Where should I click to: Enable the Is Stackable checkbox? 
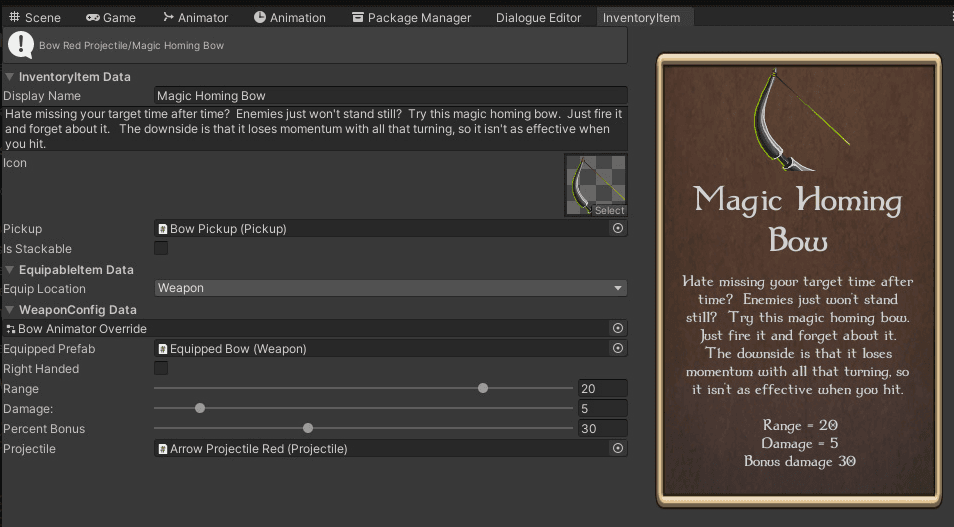(x=161, y=249)
